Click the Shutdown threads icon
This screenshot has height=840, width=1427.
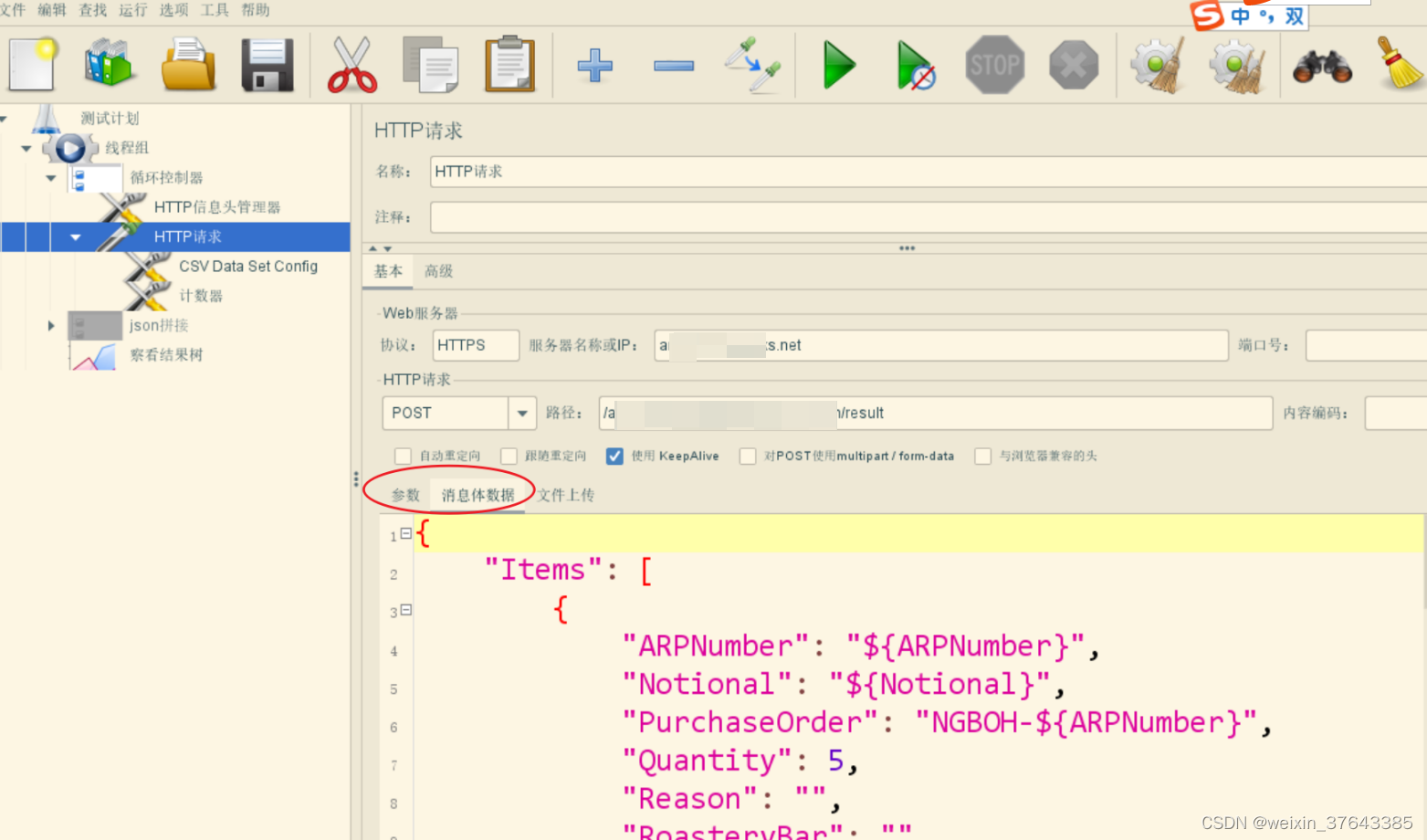[1074, 65]
